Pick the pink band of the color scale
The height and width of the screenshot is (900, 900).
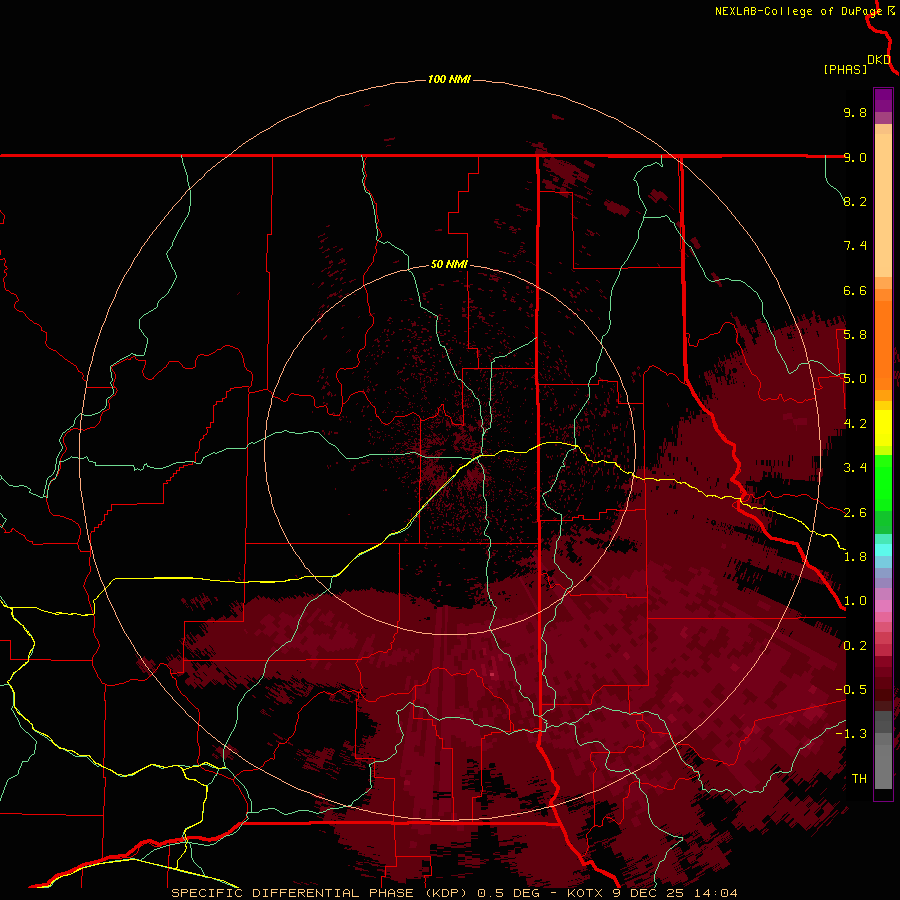click(883, 606)
